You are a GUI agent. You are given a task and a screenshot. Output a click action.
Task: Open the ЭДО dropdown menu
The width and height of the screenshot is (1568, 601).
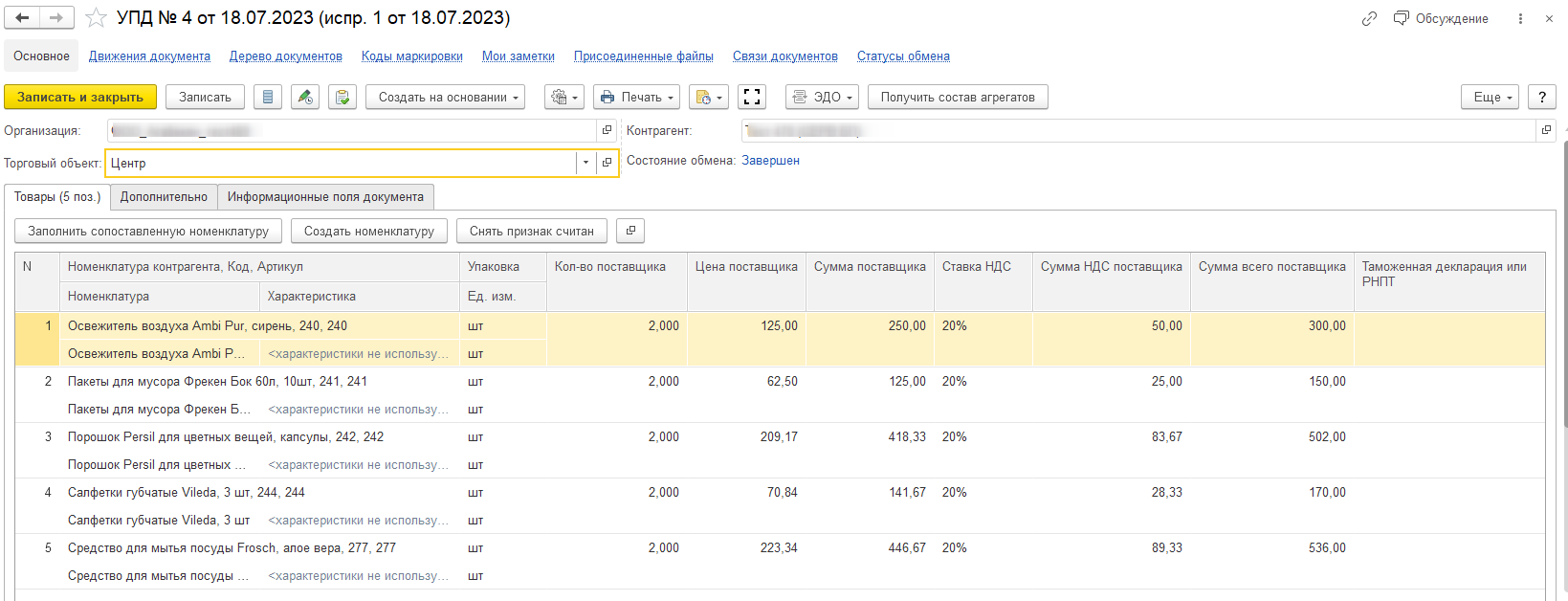point(822,97)
